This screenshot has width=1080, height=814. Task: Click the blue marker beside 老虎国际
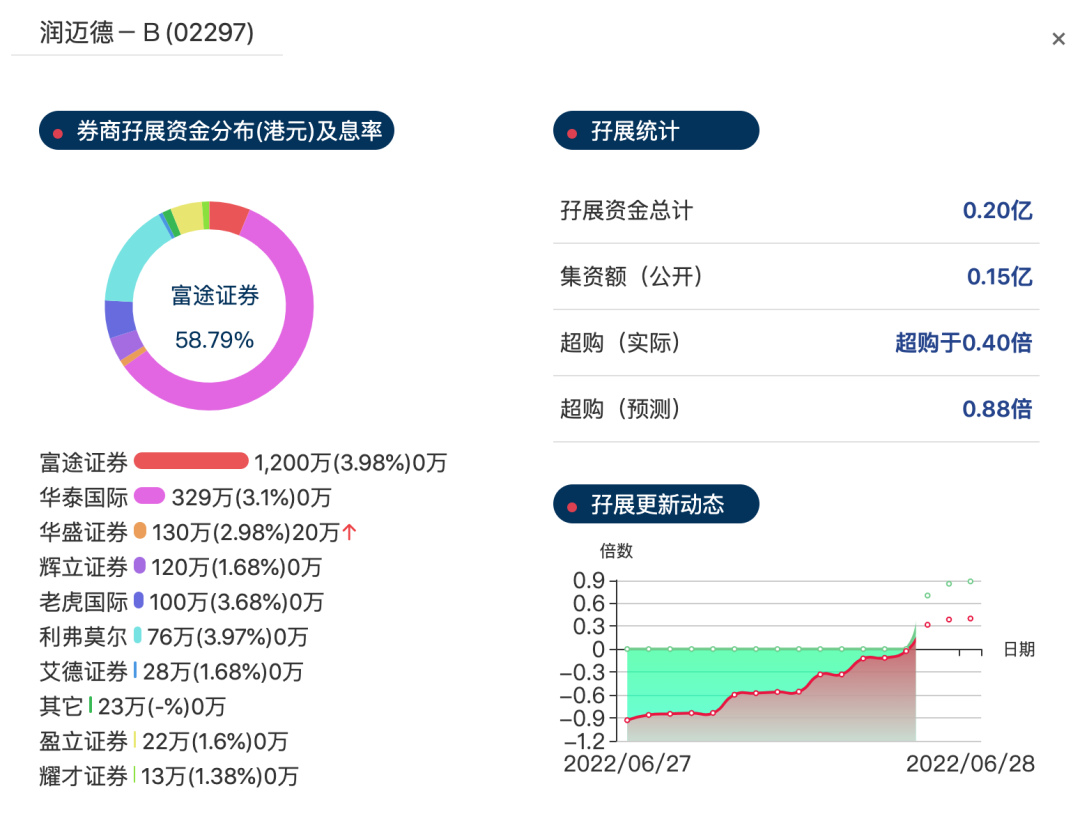pyautogui.click(x=138, y=601)
